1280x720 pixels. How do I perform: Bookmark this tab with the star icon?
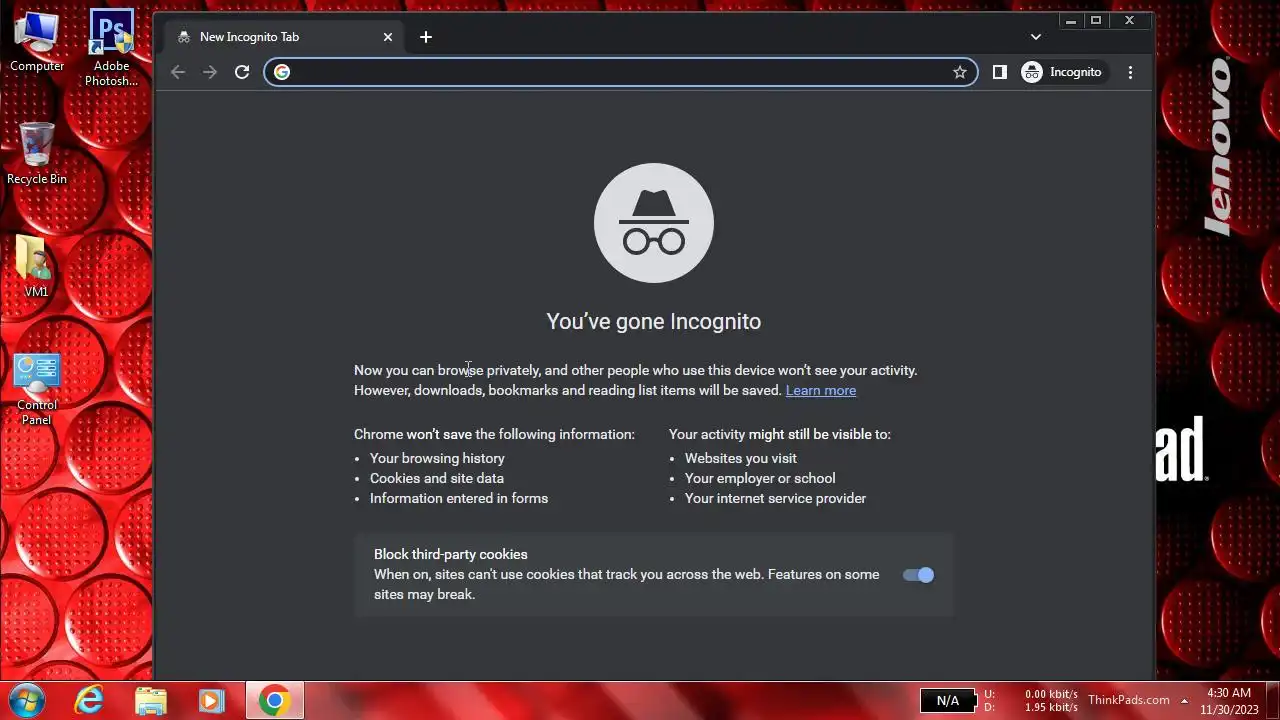click(x=960, y=72)
